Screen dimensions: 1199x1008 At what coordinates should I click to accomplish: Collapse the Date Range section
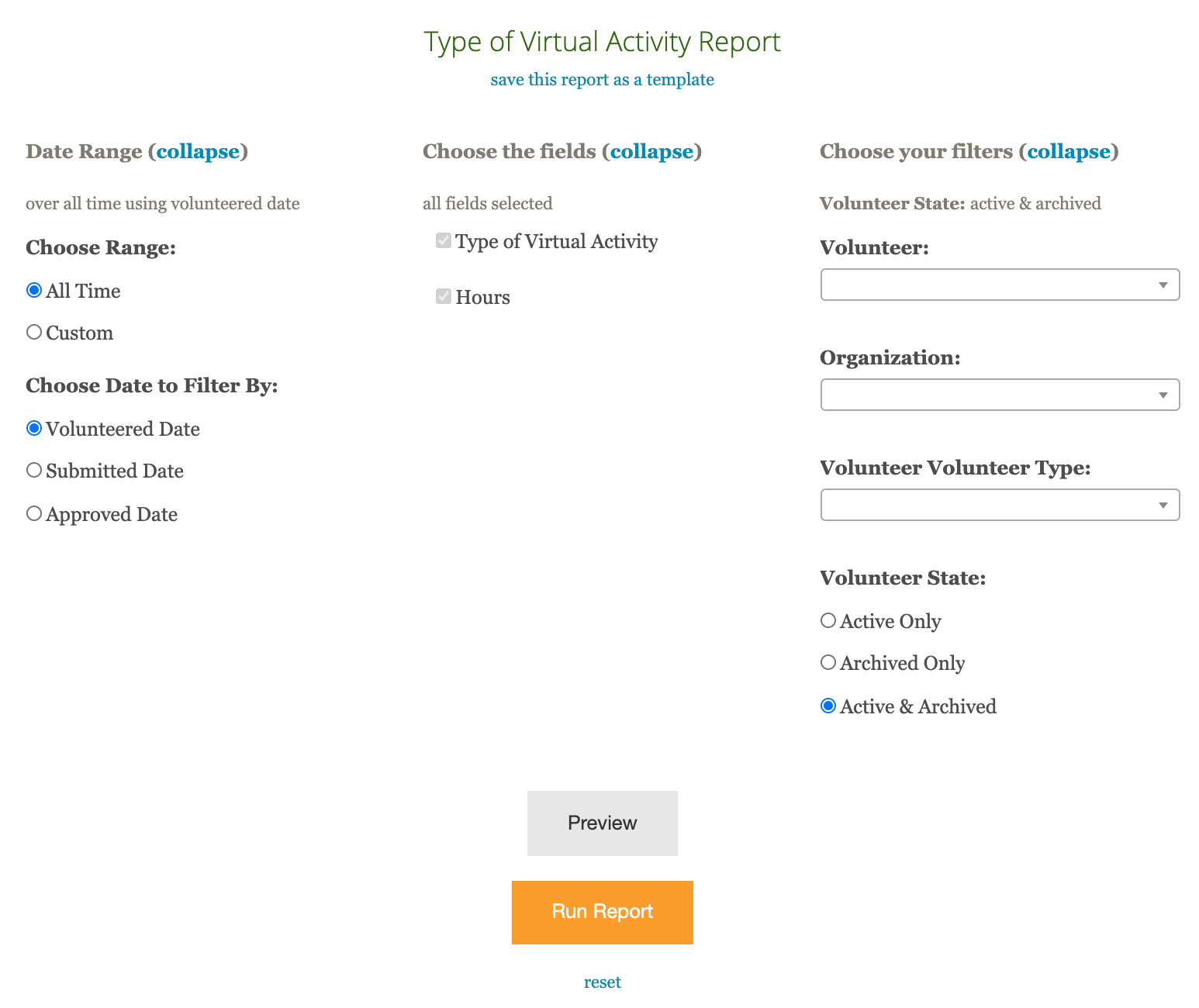click(198, 151)
